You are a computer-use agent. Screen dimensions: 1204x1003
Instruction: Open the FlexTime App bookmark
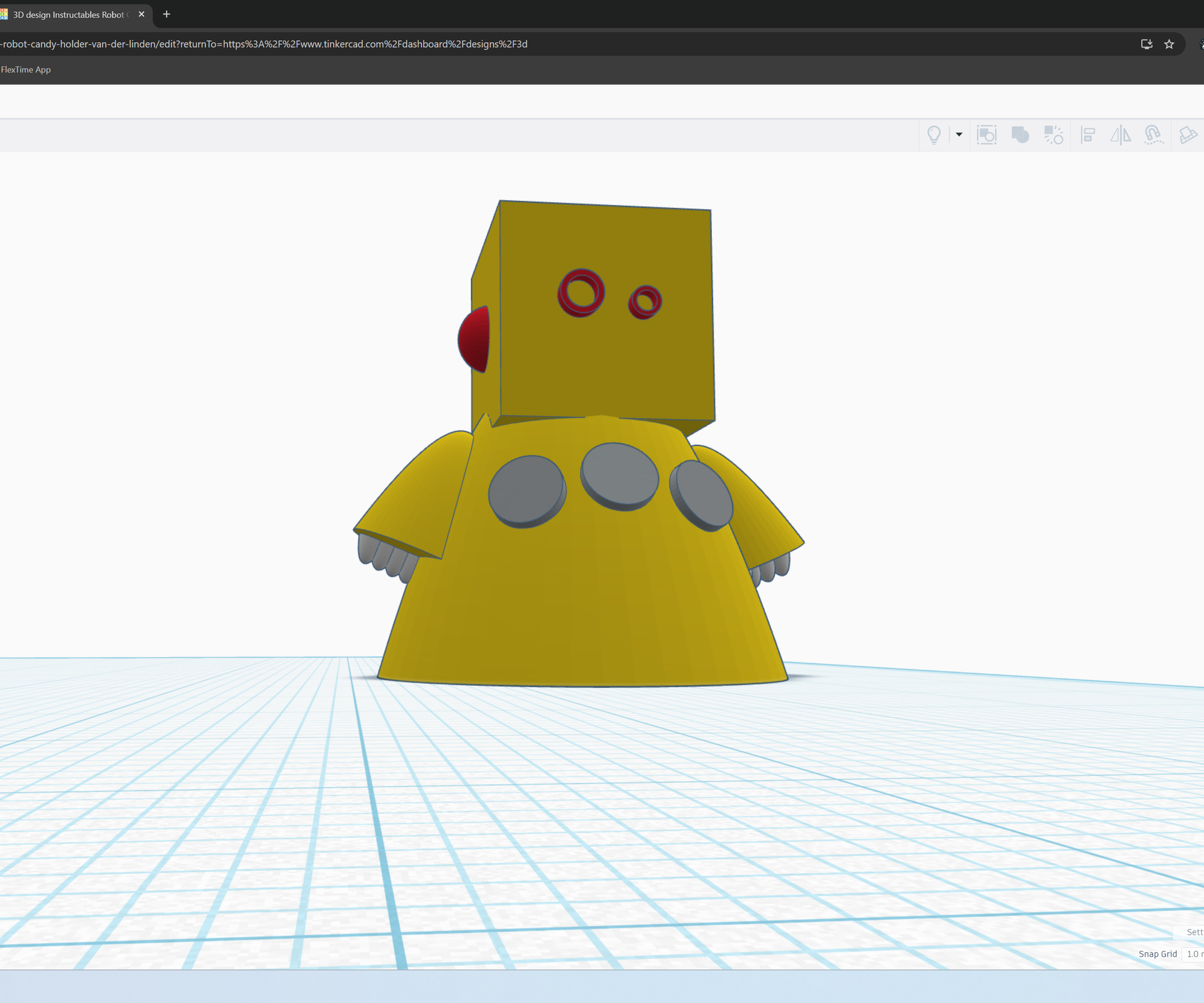point(26,69)
